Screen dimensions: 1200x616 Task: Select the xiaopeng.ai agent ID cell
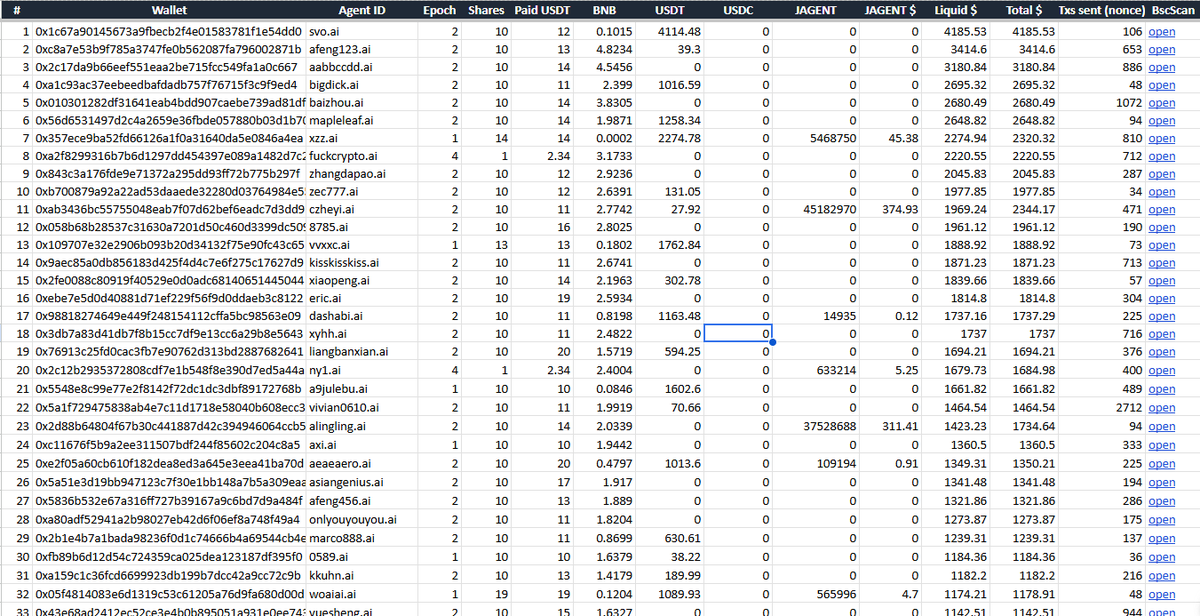tap(362, 281)
